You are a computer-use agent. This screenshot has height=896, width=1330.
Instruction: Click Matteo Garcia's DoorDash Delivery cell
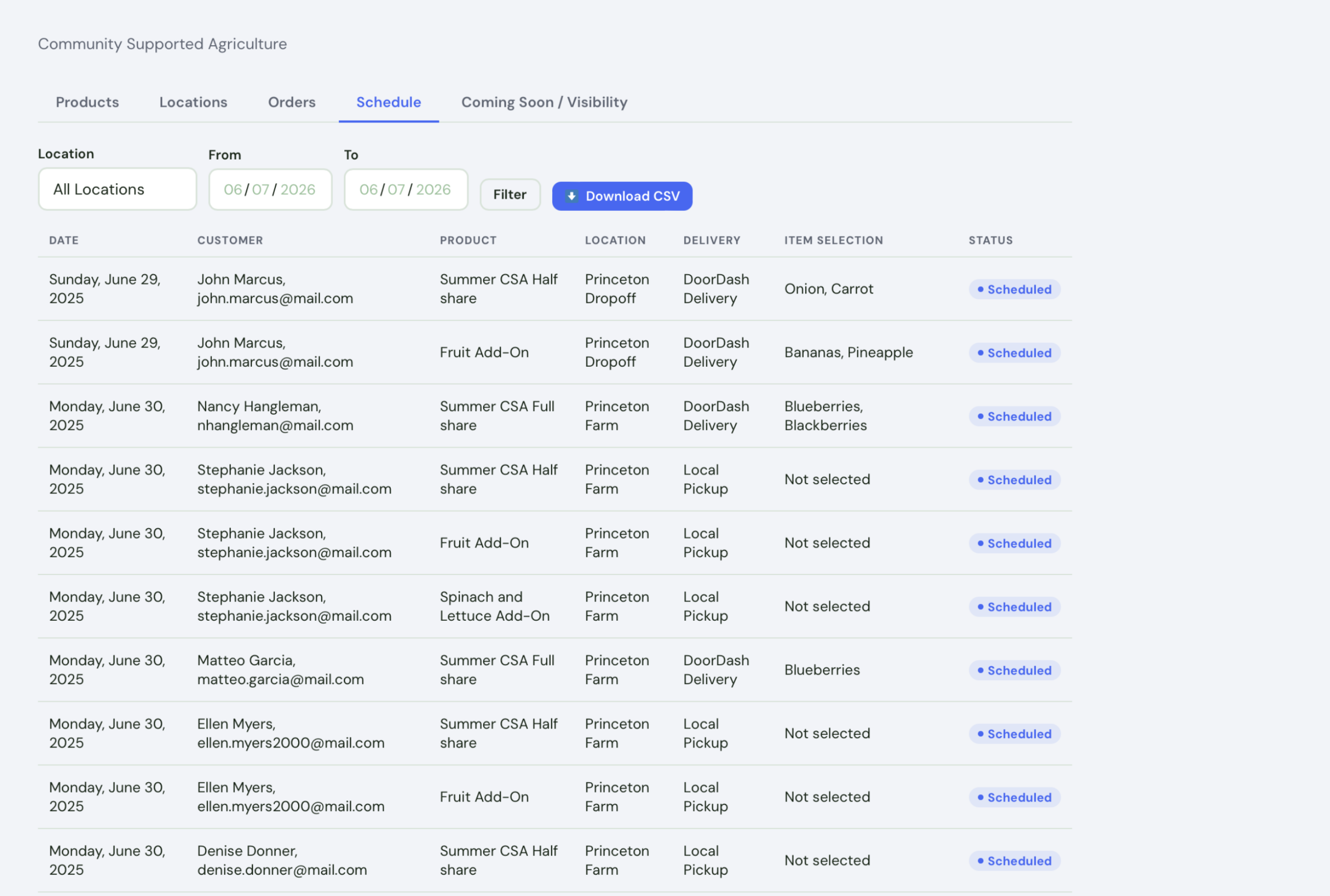716,670
